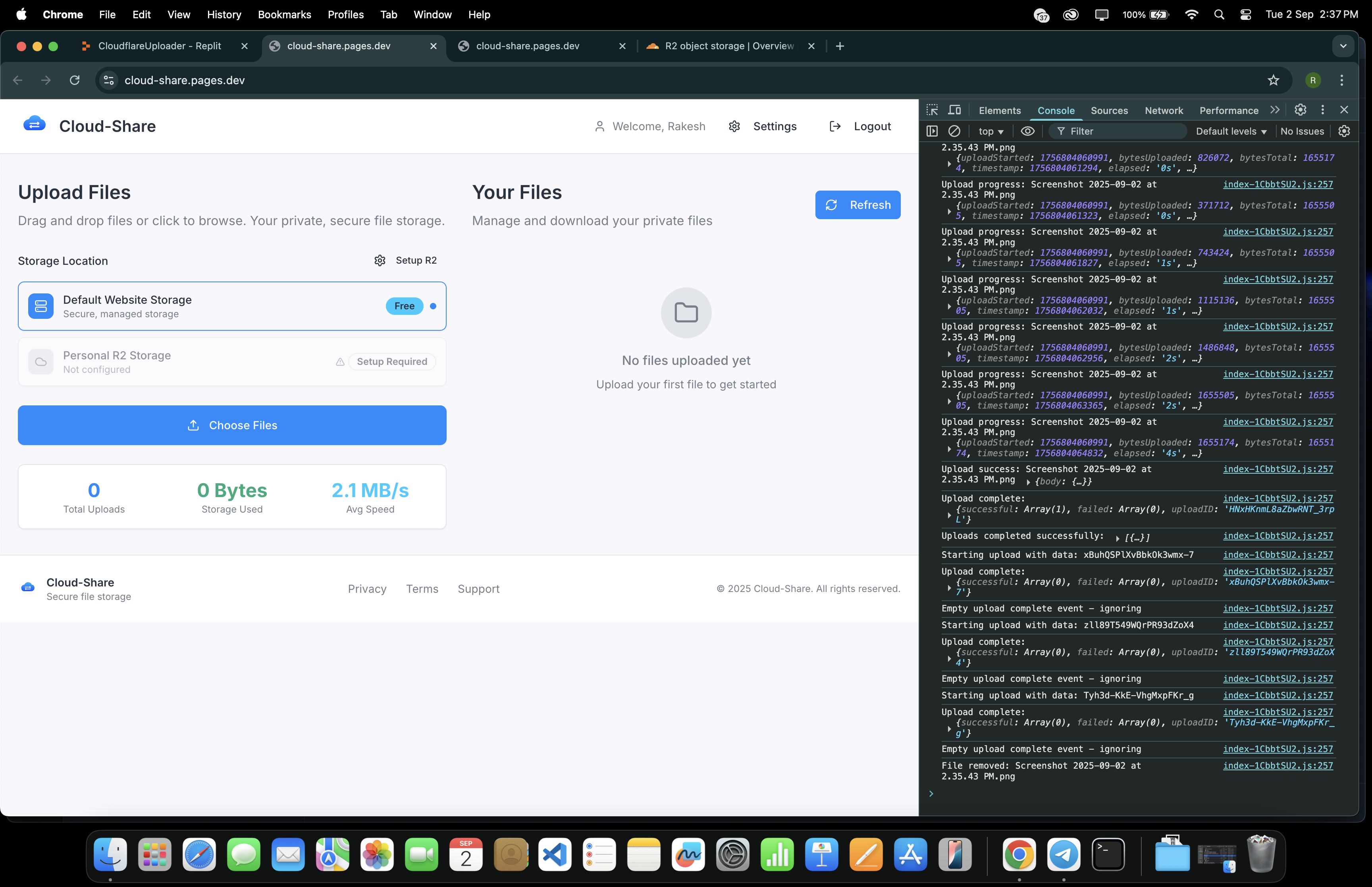Open the Default levels dropdown

coord(1231,131)
